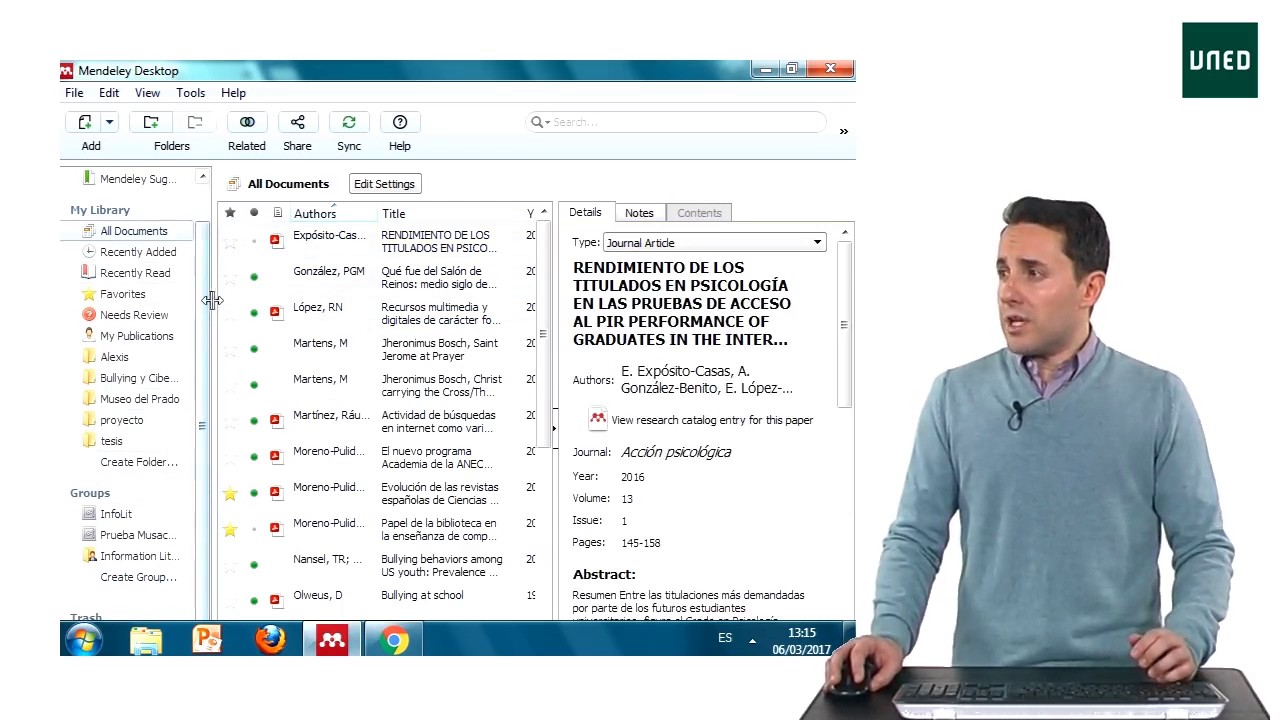Open the File menu
Viewport: 1280px width, 720px height.
point(74,93)
